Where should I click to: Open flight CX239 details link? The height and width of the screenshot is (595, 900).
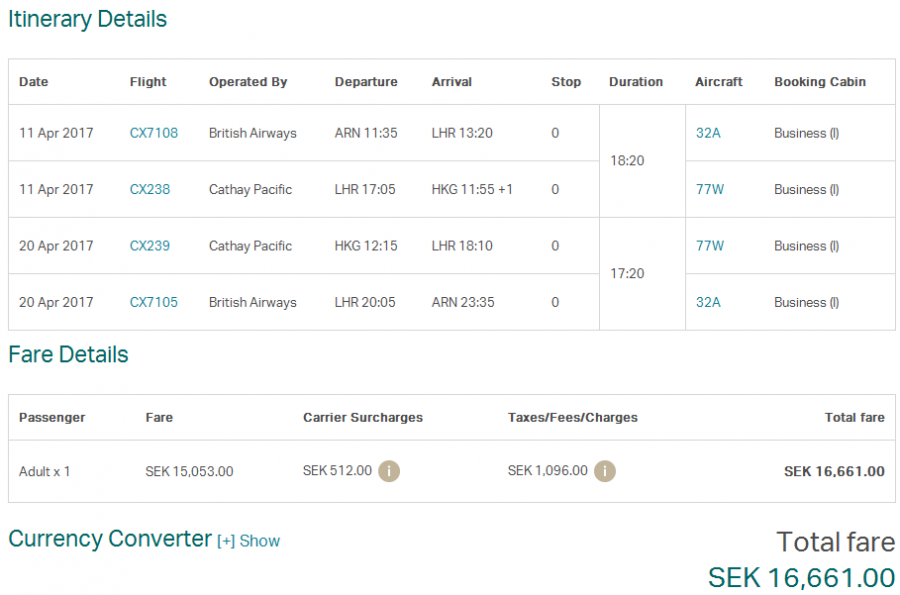tap(149, 246)
